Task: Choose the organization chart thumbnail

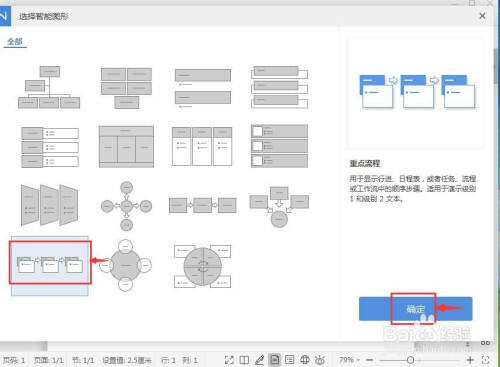Action: 49,87
